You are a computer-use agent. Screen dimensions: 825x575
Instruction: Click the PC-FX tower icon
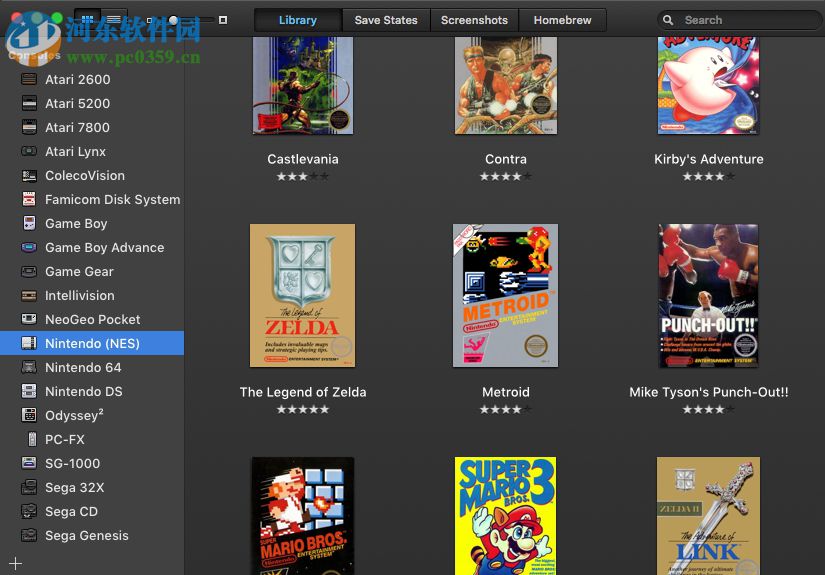coord(32,439)
